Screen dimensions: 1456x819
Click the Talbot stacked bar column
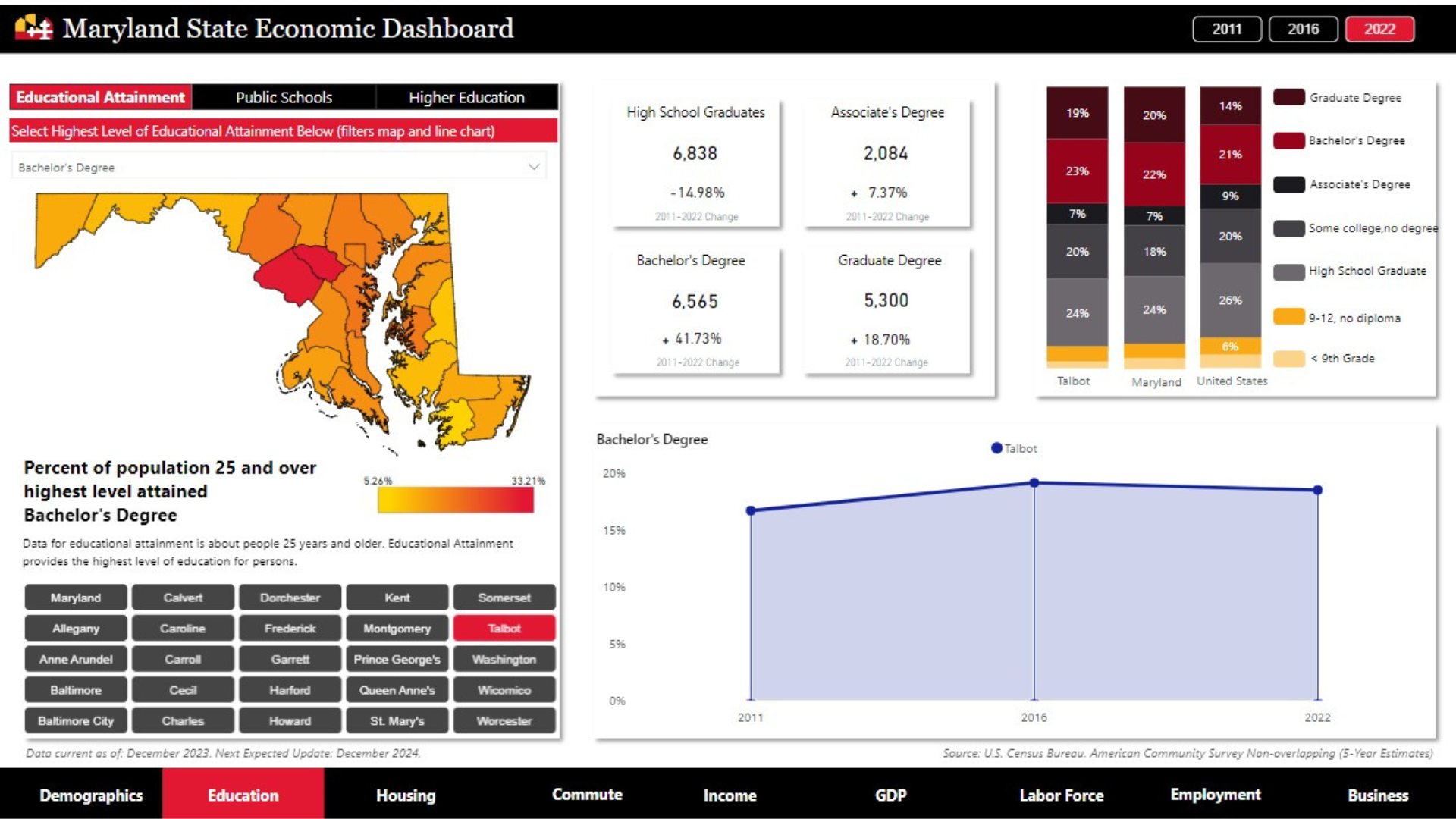click(x=1077, y=227)
